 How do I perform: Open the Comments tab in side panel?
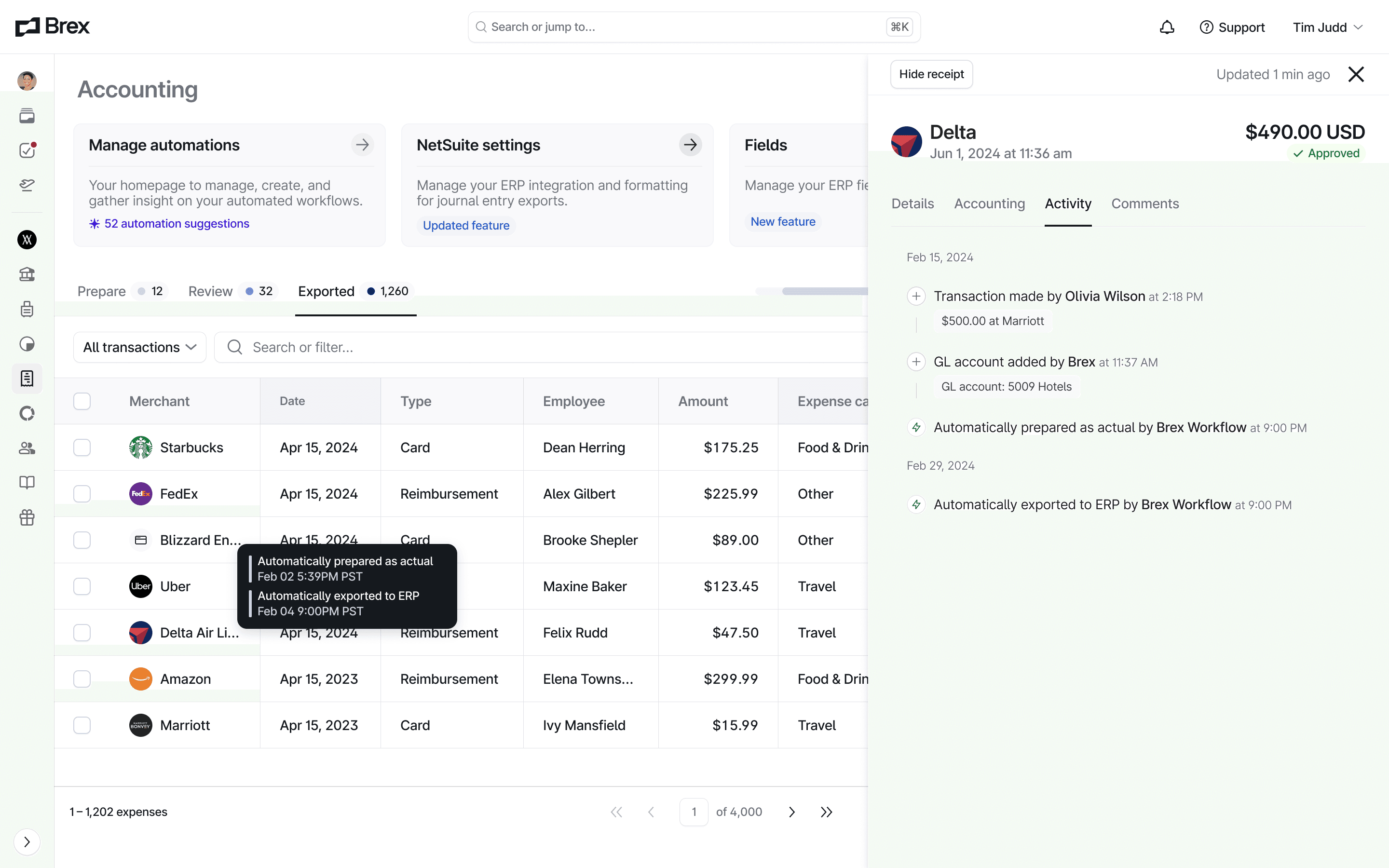point(1144,204)
